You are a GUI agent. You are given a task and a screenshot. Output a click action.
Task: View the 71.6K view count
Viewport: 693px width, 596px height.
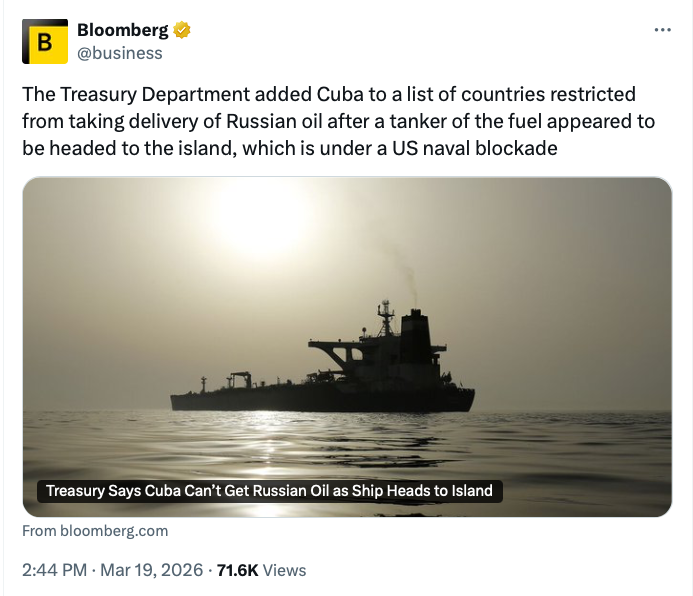point(237,570)
